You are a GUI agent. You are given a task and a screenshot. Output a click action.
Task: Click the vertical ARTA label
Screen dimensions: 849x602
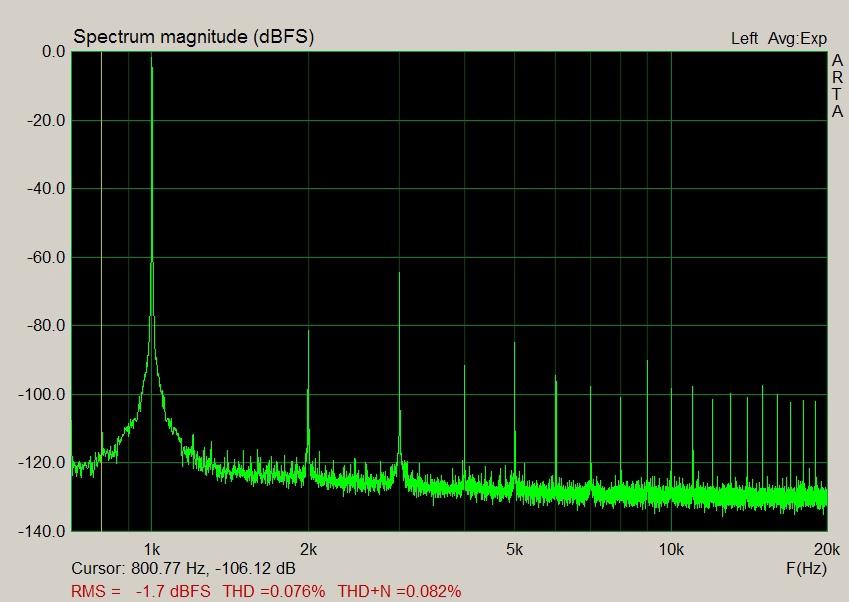837,86
